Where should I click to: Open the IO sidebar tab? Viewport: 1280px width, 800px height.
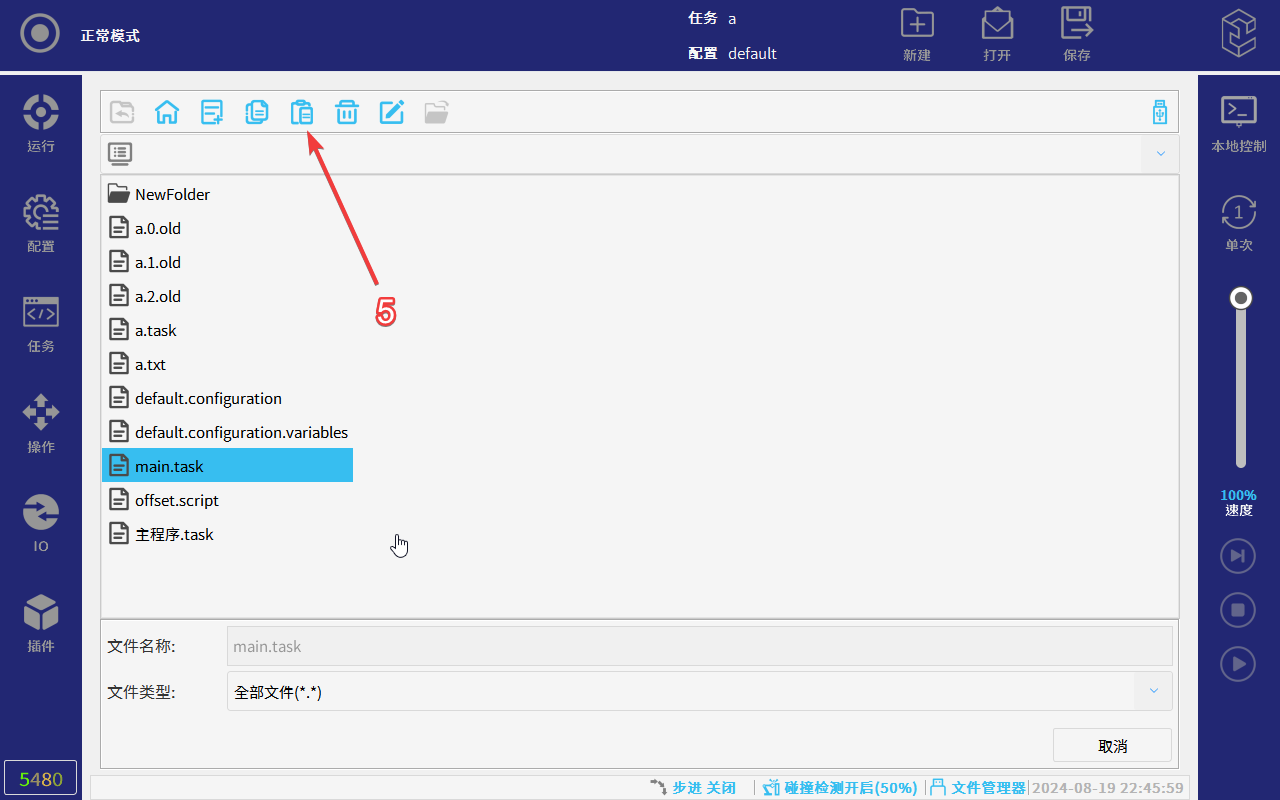click(x=41, y=524)
